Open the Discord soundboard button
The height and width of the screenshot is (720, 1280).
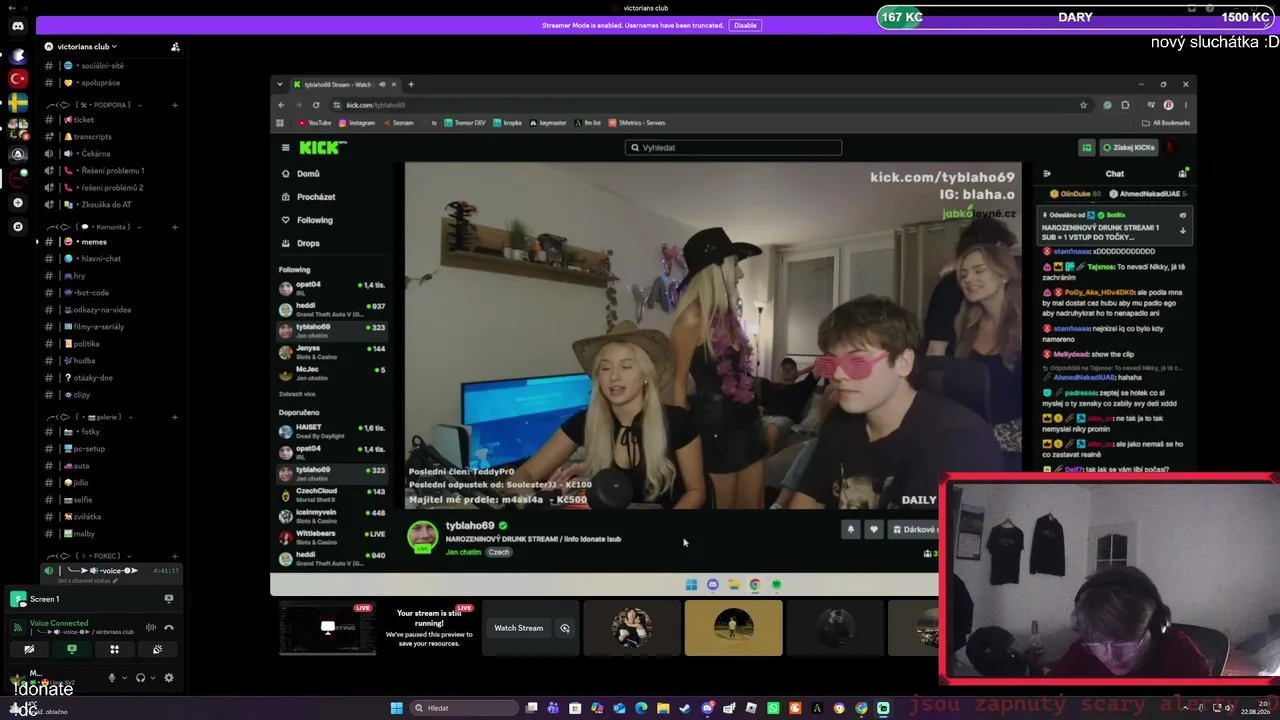tap(158, 649)
